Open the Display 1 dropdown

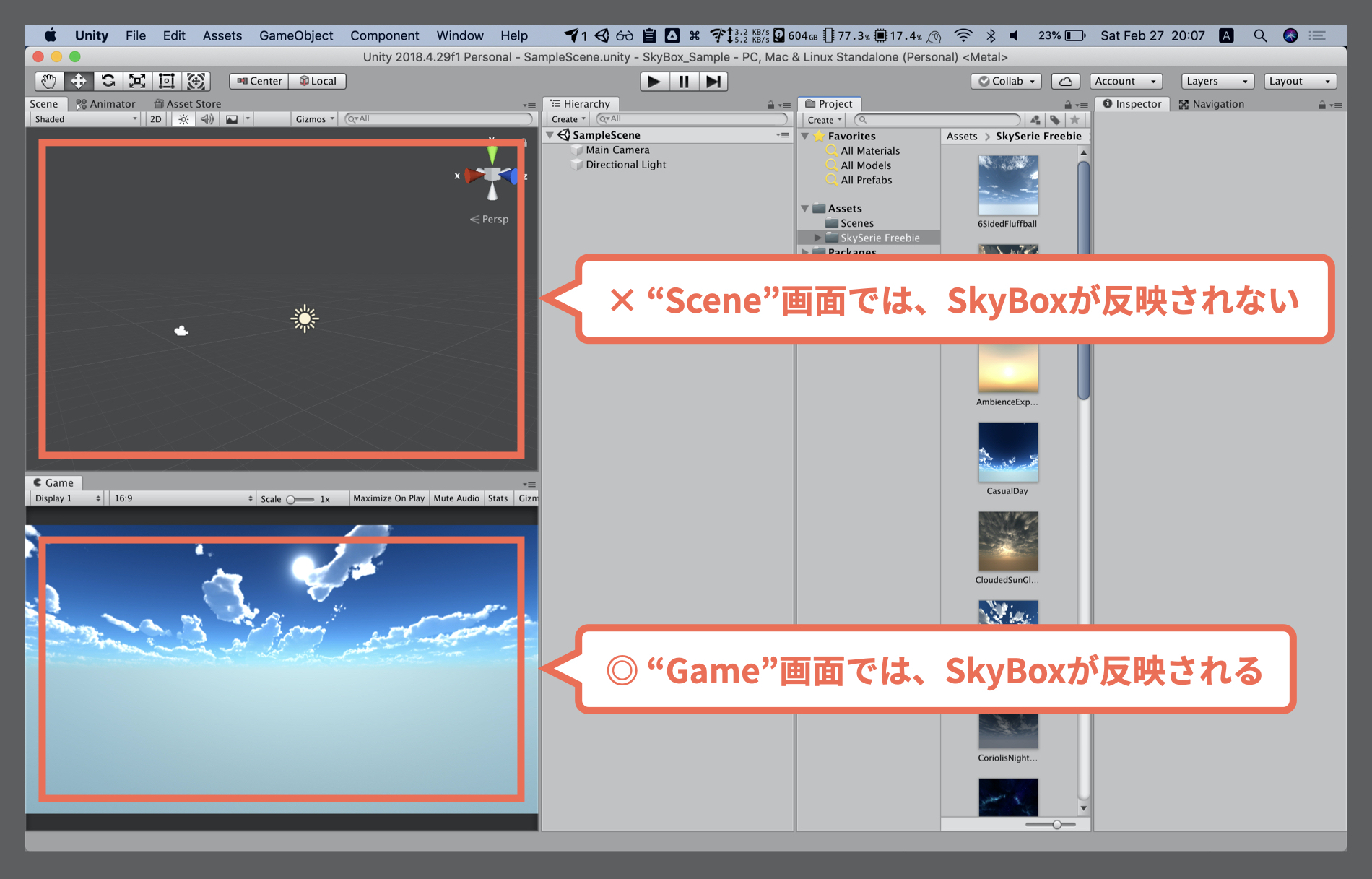pos(68,498)
